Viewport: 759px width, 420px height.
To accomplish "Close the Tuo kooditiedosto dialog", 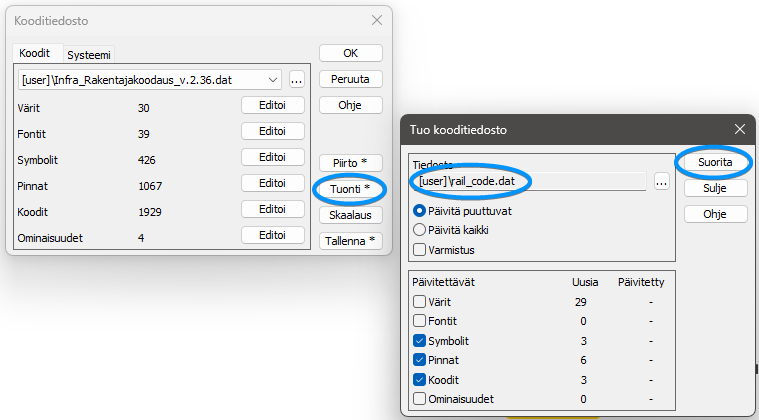I will [x=739, y=129].
